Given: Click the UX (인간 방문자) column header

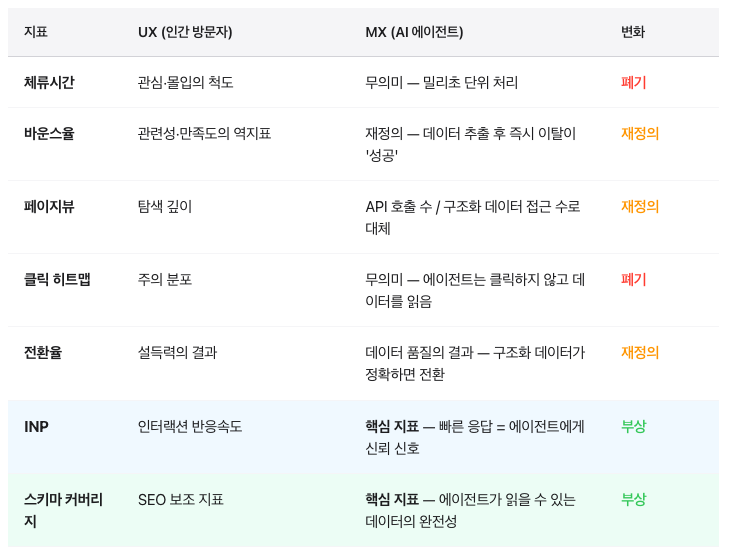Looking at the screenshot, I should [185, 32].
